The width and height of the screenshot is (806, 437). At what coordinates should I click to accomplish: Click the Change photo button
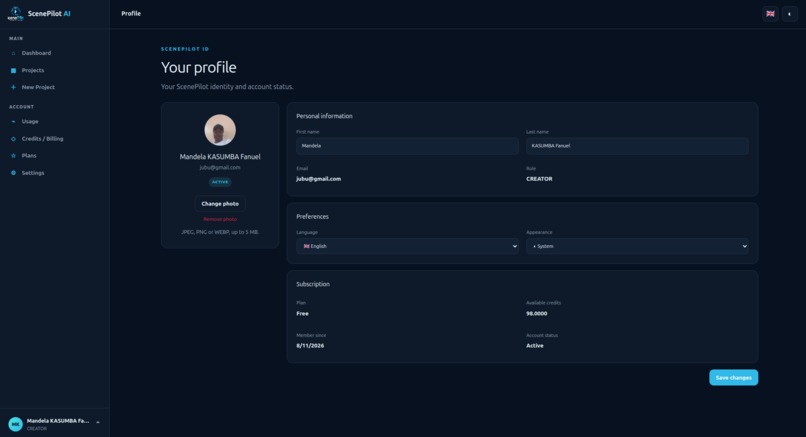coord(220,204)
